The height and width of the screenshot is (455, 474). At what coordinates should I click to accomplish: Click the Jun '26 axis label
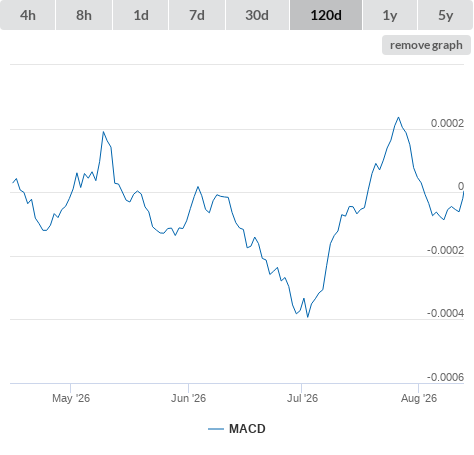pos(188,398)
